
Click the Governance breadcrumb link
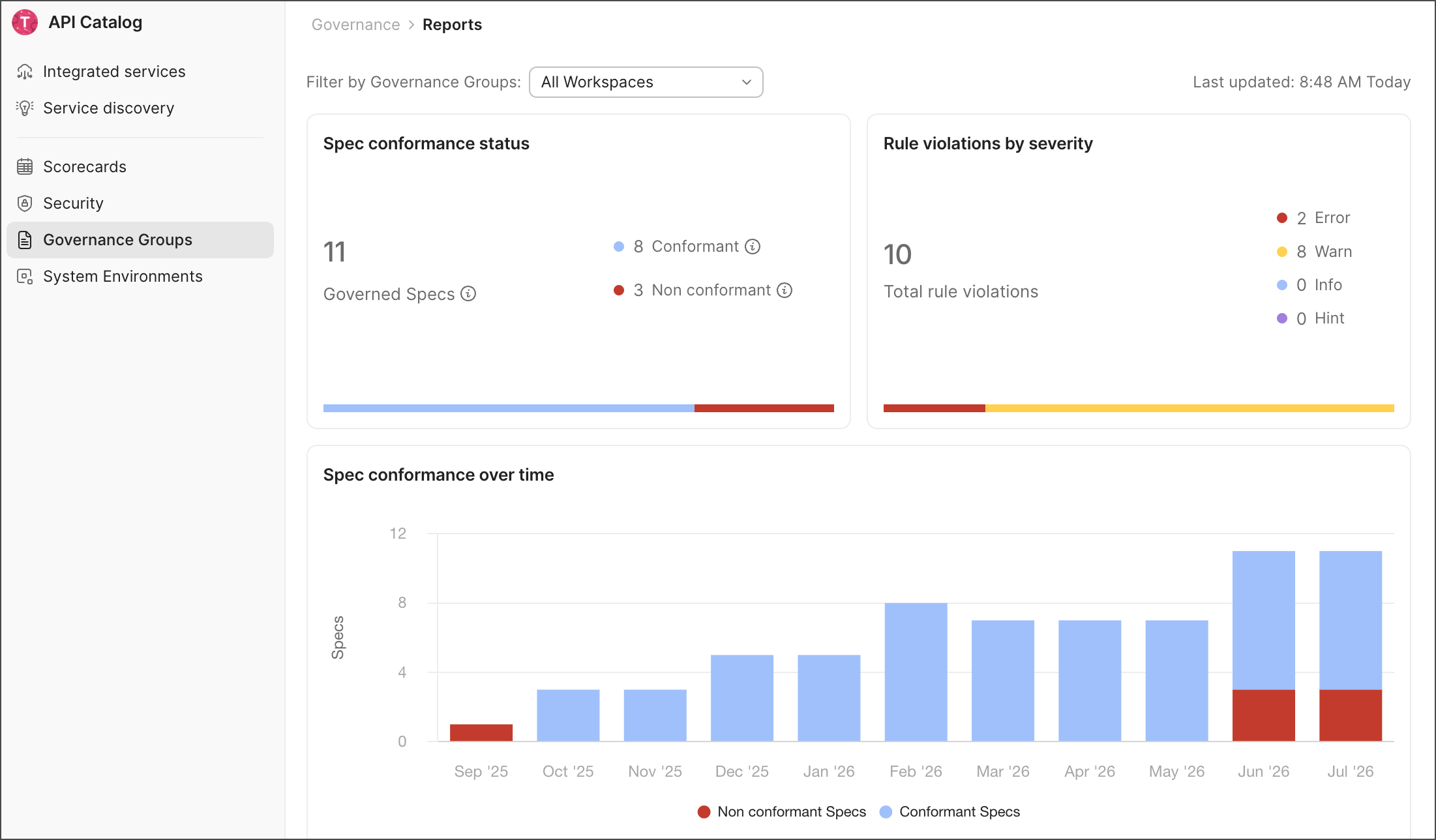click(x=356, y=25)
